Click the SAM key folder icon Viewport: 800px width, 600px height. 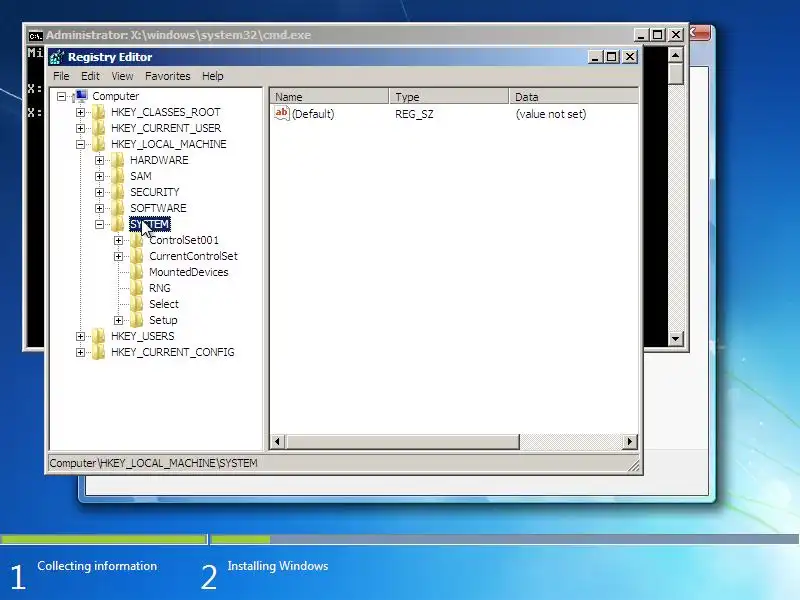tap(117, 176)
